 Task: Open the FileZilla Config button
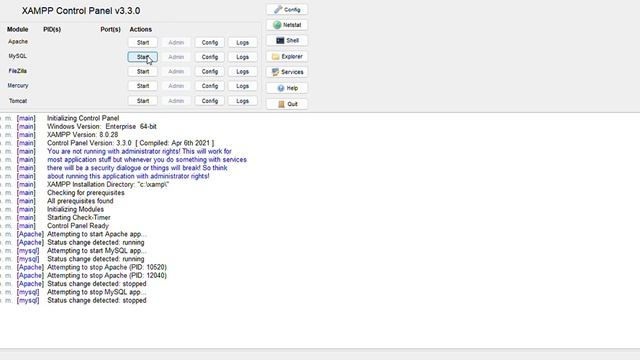(x=209, y=71)
